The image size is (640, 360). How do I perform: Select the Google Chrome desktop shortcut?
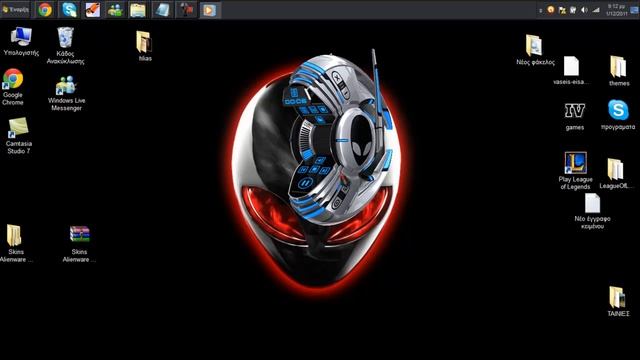click(13, 87)
